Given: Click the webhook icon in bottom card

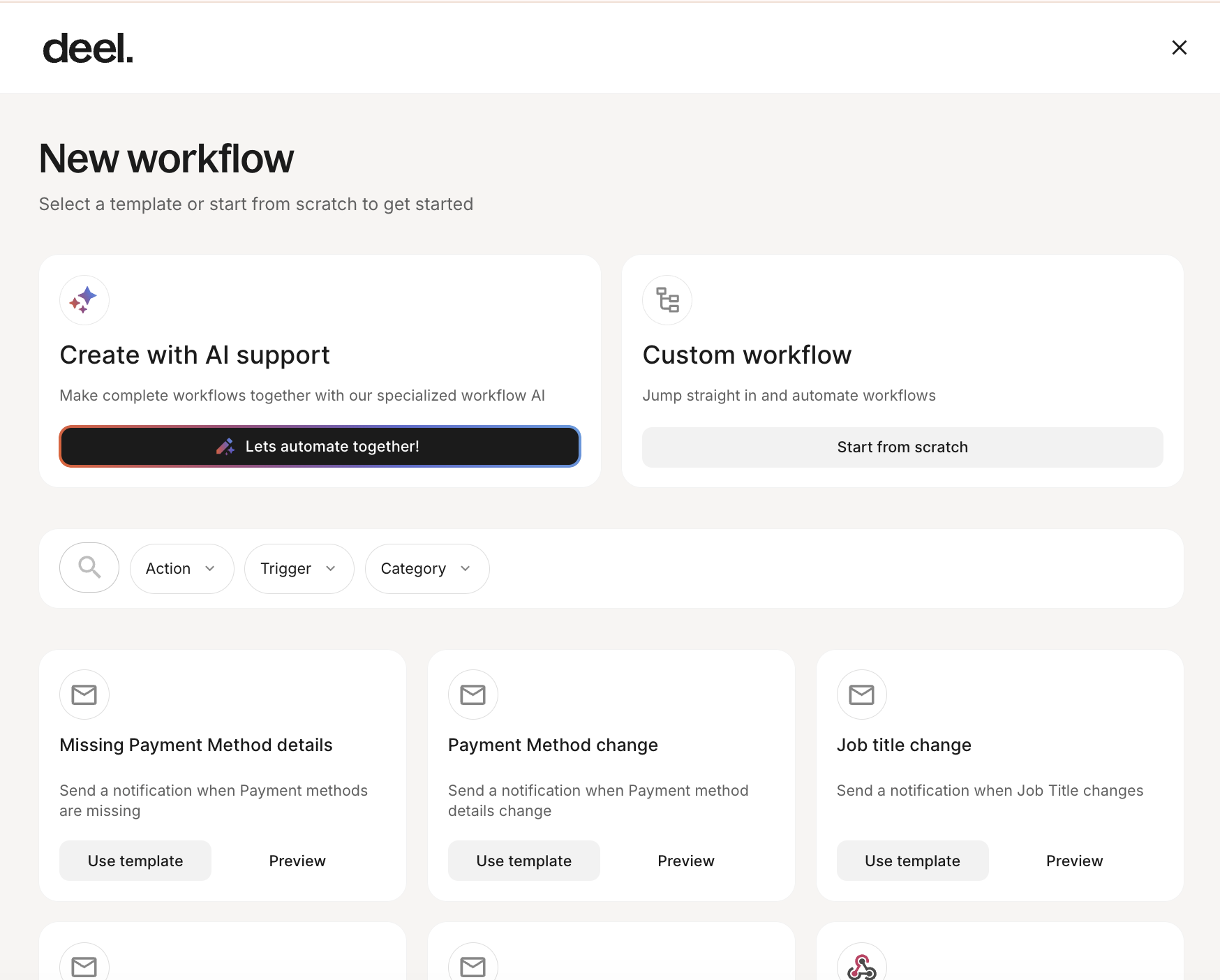Looking at the screenshot, I should click(x=861, y=967).
